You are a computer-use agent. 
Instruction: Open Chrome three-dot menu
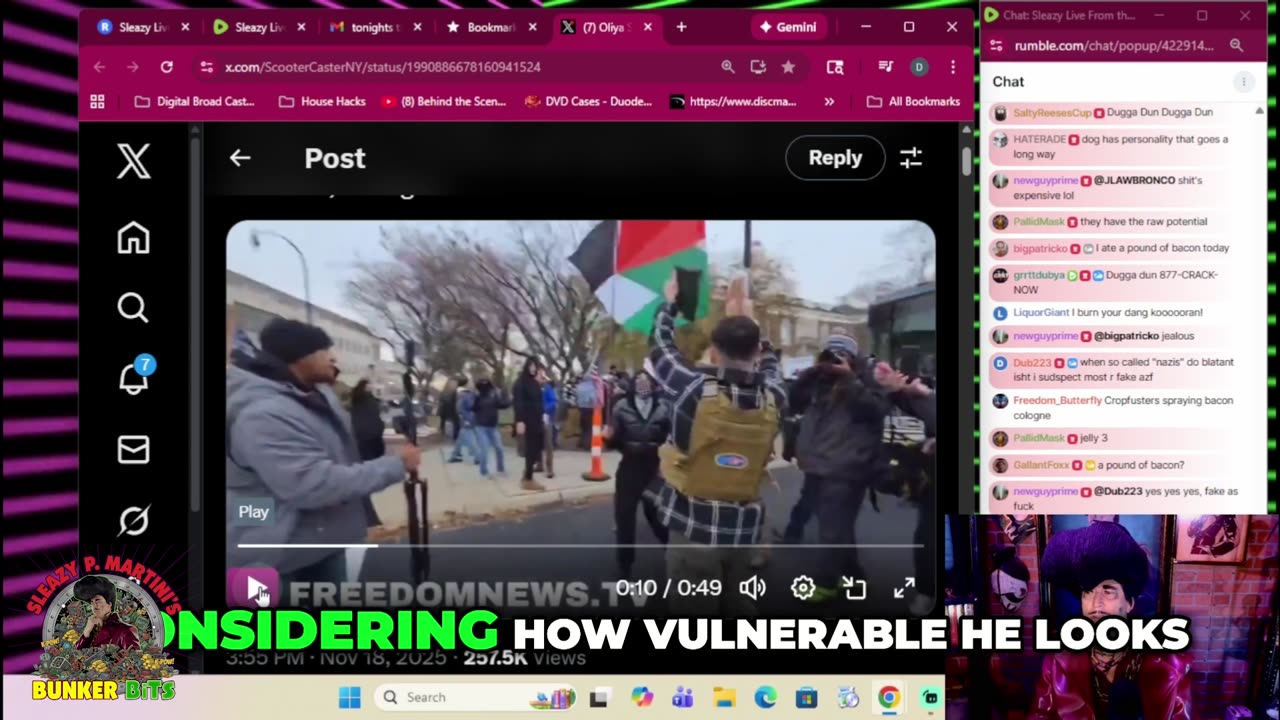tap(952, 67)
